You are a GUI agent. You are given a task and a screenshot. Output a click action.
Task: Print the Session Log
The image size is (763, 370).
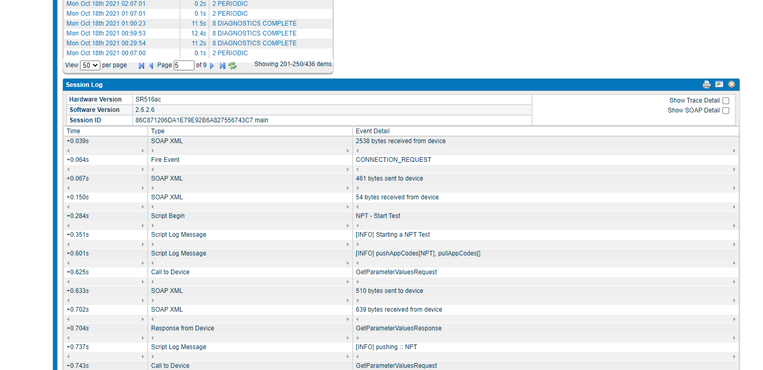[707, 85]
